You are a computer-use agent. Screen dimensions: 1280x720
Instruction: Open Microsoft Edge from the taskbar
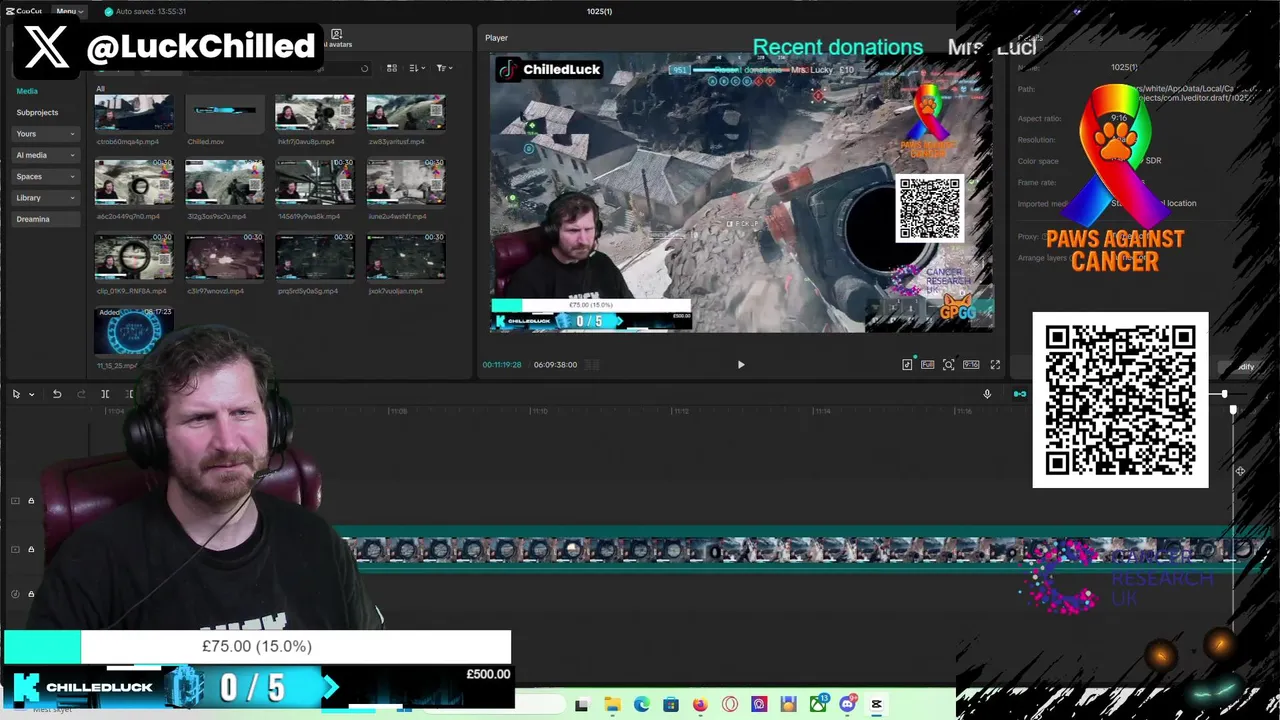[x=641, y=705]
